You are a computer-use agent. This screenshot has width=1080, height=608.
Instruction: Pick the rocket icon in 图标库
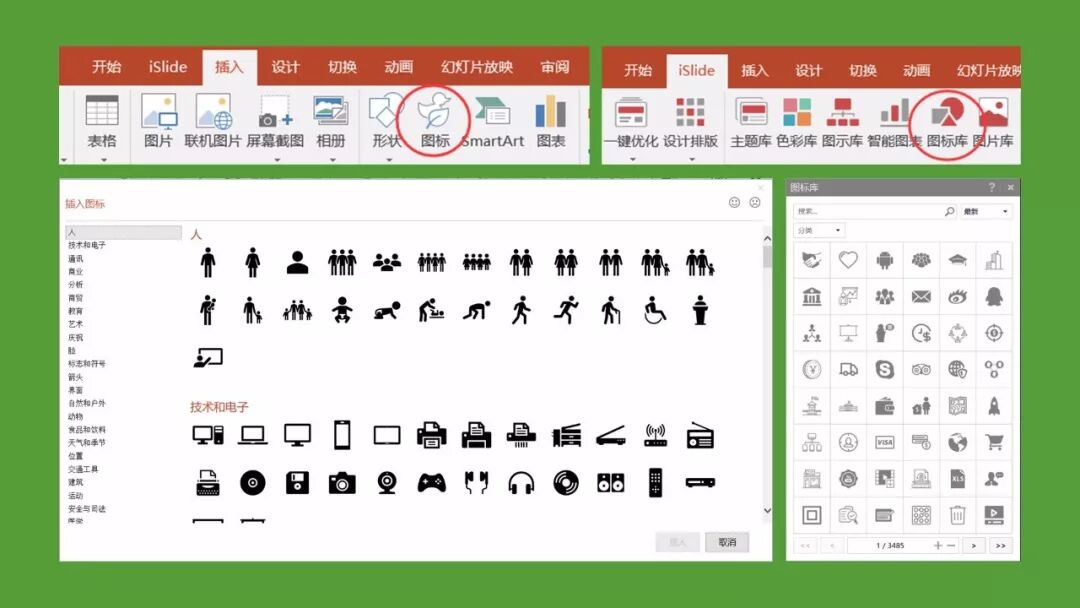click(994, 406)
